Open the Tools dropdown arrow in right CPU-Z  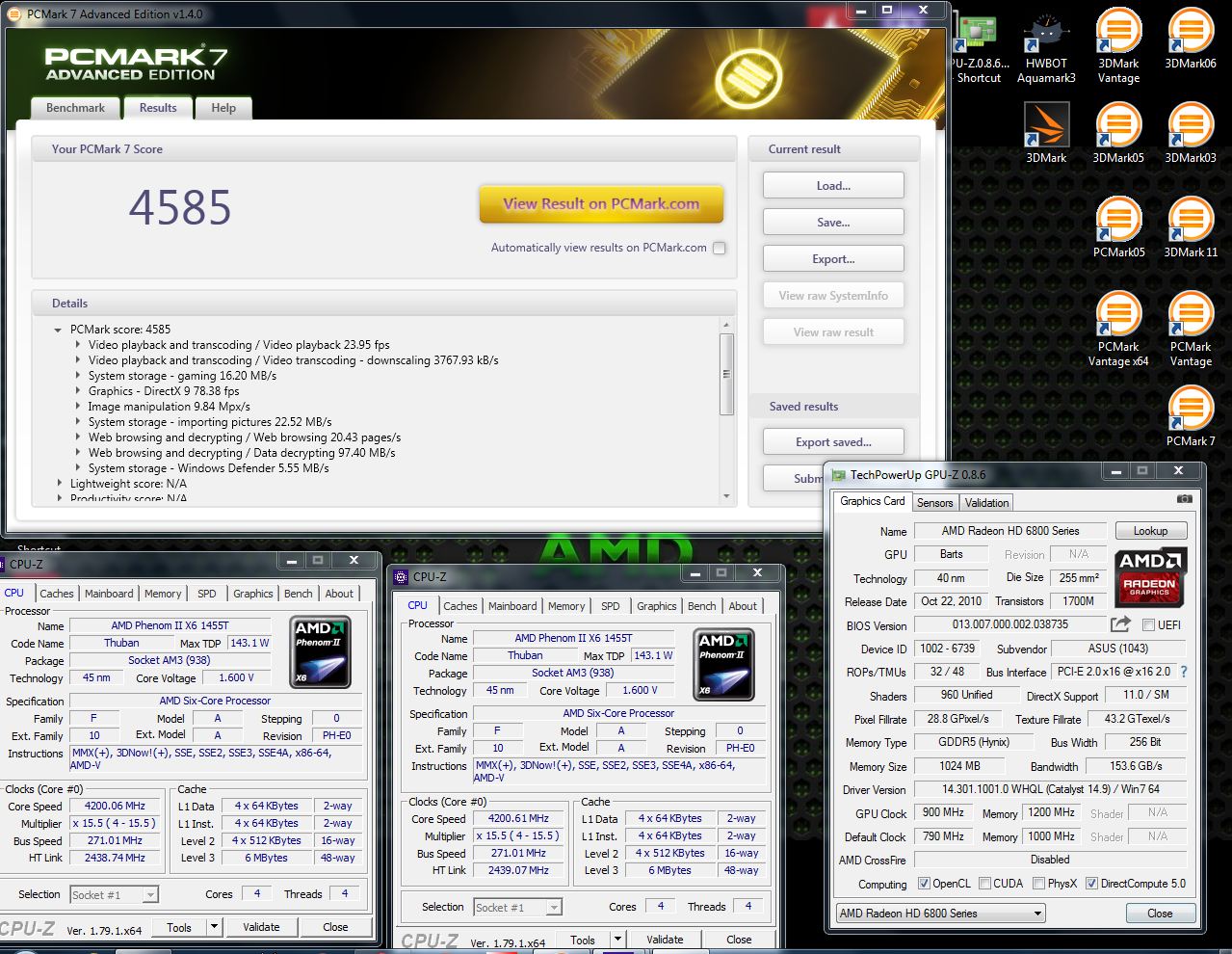[618, 940]
